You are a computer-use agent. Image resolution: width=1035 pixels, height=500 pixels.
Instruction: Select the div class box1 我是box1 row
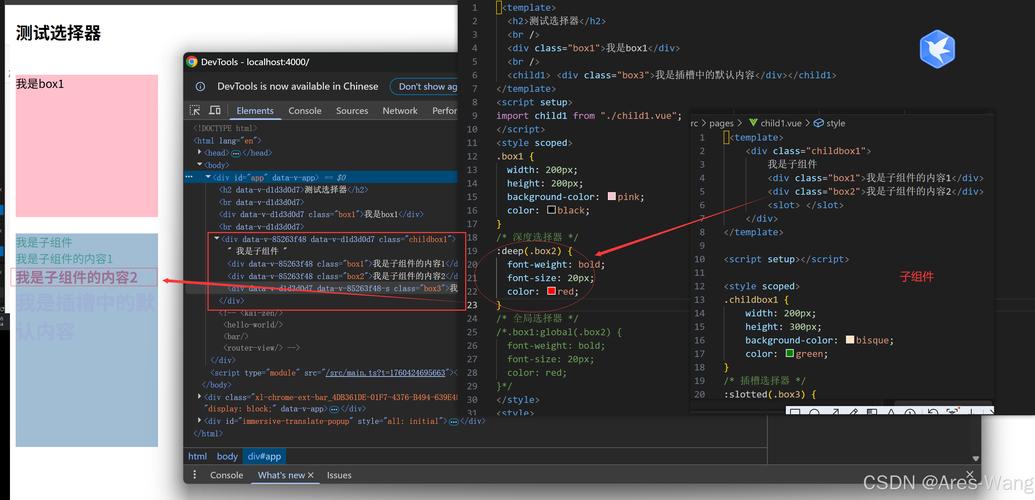[x=321, y=215]
